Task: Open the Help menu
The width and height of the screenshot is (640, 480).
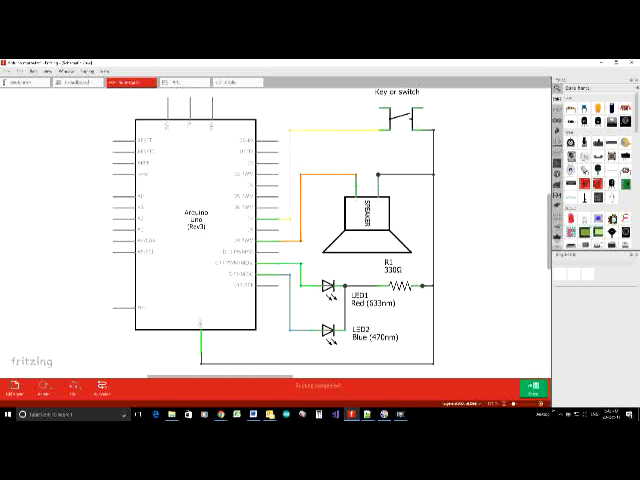Action: click(104, 71)
